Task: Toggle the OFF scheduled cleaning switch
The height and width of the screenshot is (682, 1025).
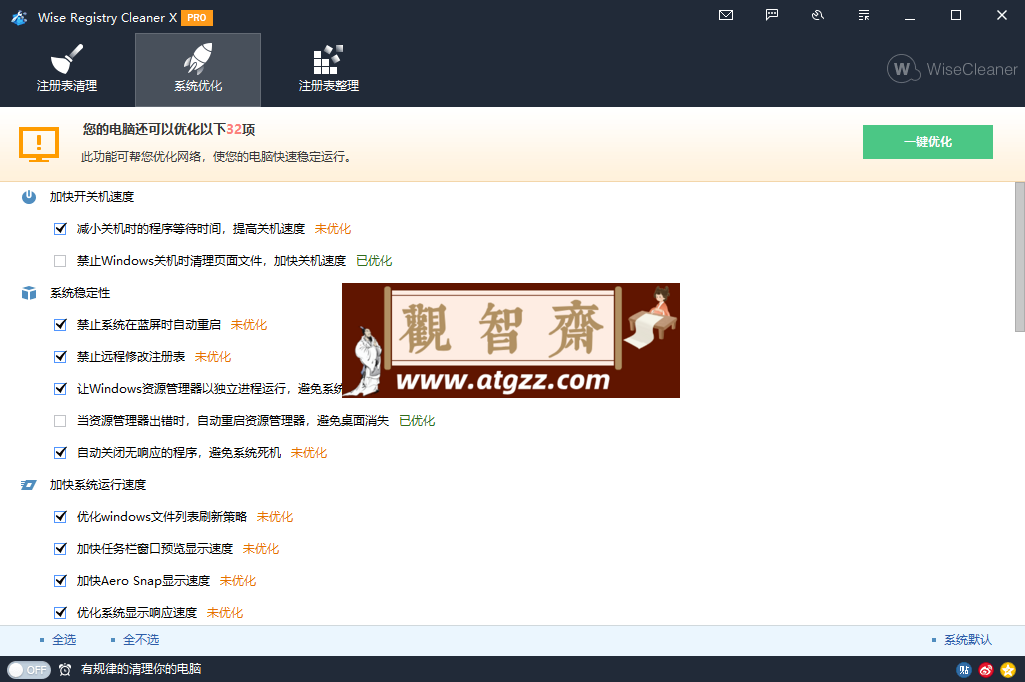Action: (x=29, y=670)
